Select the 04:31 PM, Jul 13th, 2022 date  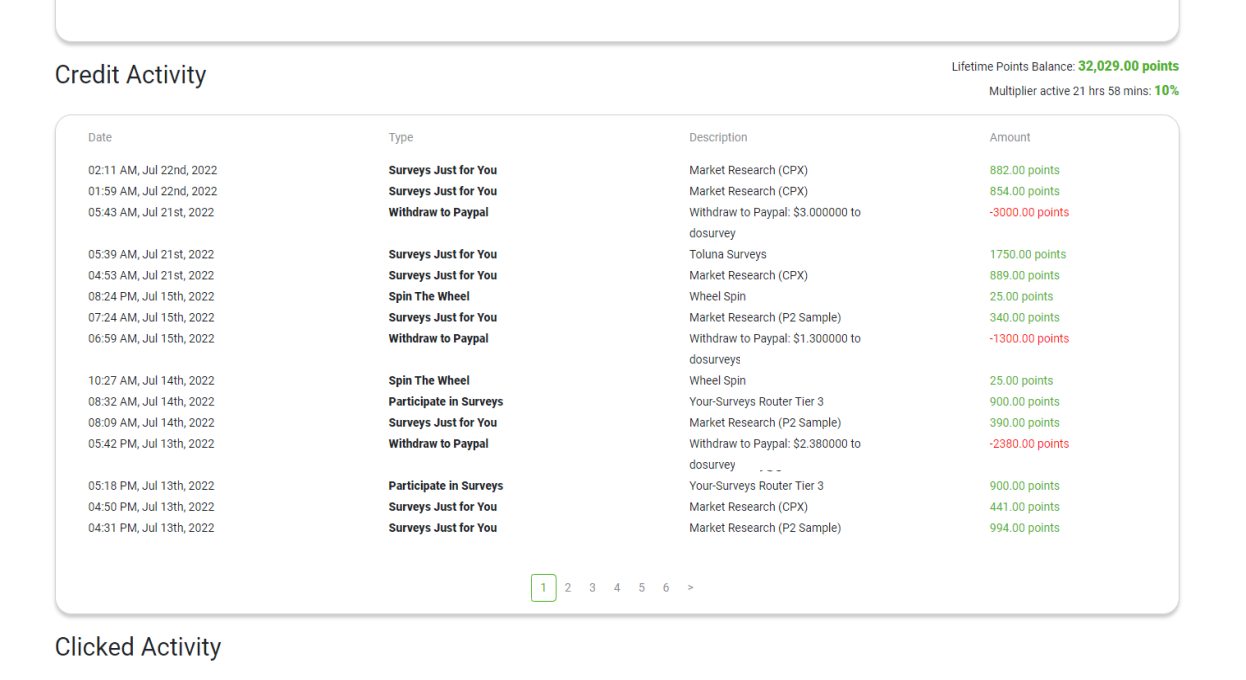click(151, 527)
